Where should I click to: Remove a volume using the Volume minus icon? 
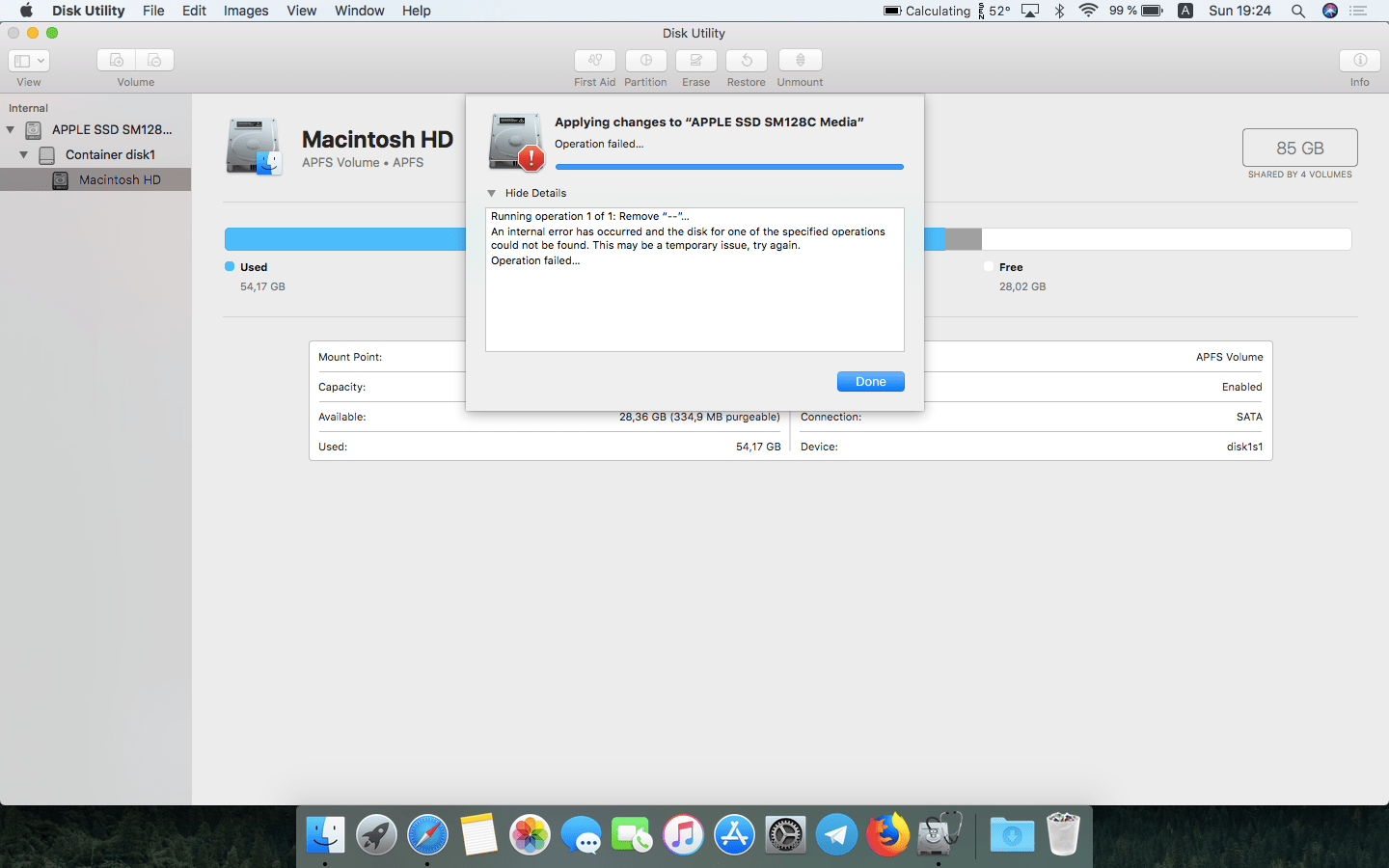[154, 60]
